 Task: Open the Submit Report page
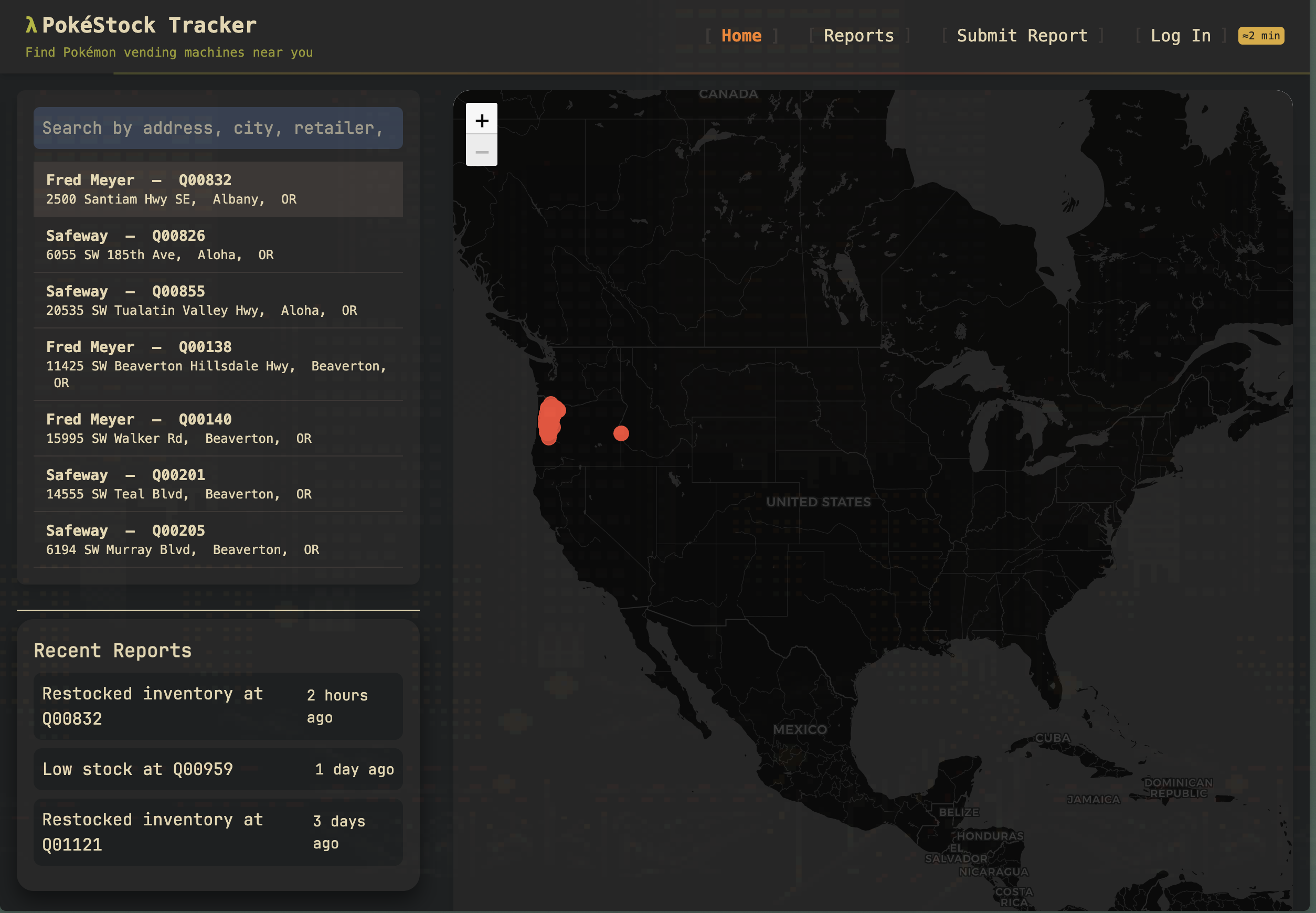[x=1022, y=36]
